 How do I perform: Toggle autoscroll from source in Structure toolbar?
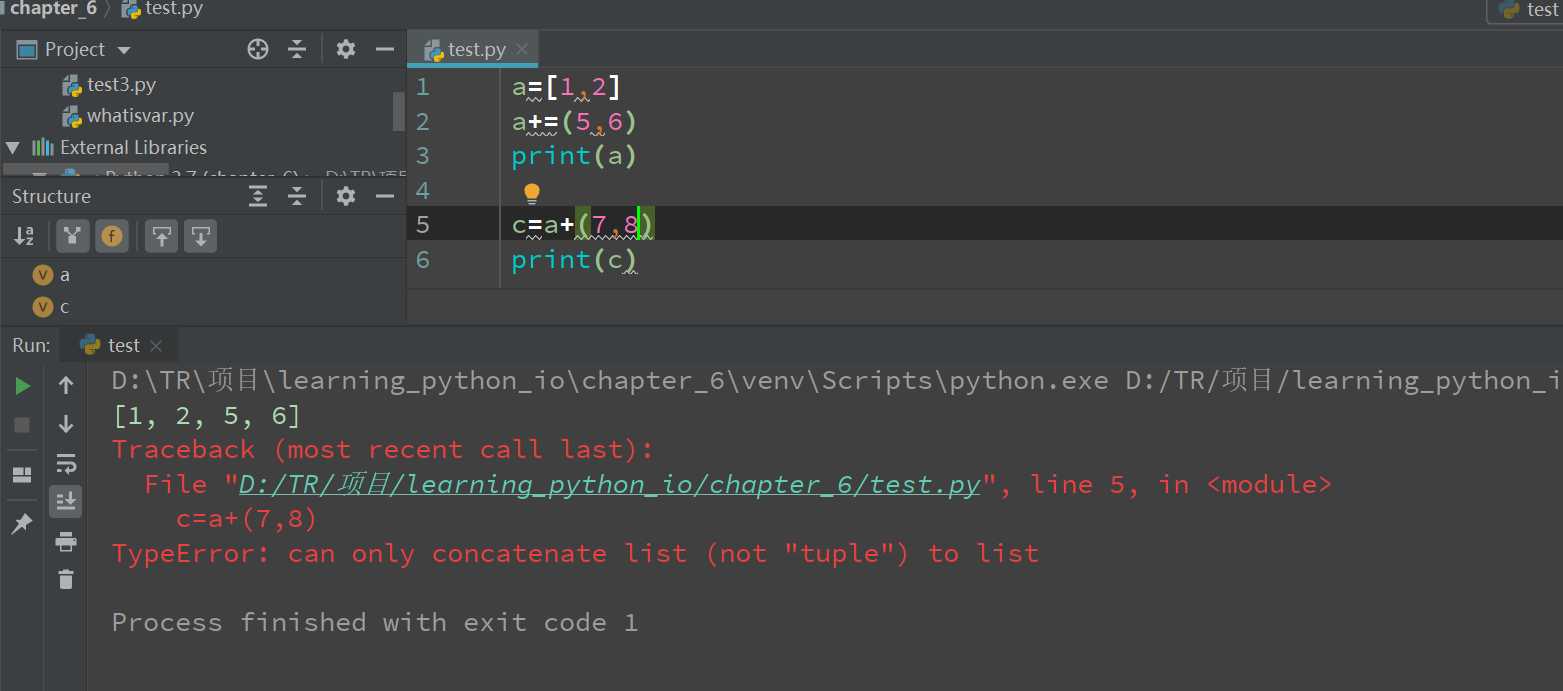[x=201, y=236]
